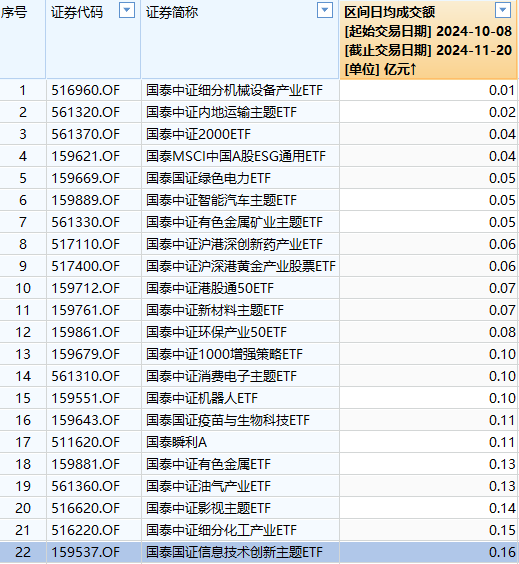Select turnover value 0.14 in row 20
519x564 pixels.
point(502,508)
